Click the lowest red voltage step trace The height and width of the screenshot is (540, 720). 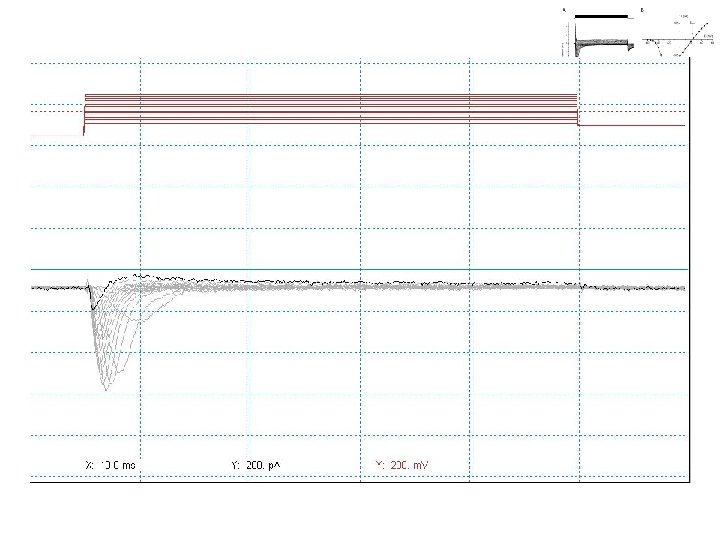331,123
